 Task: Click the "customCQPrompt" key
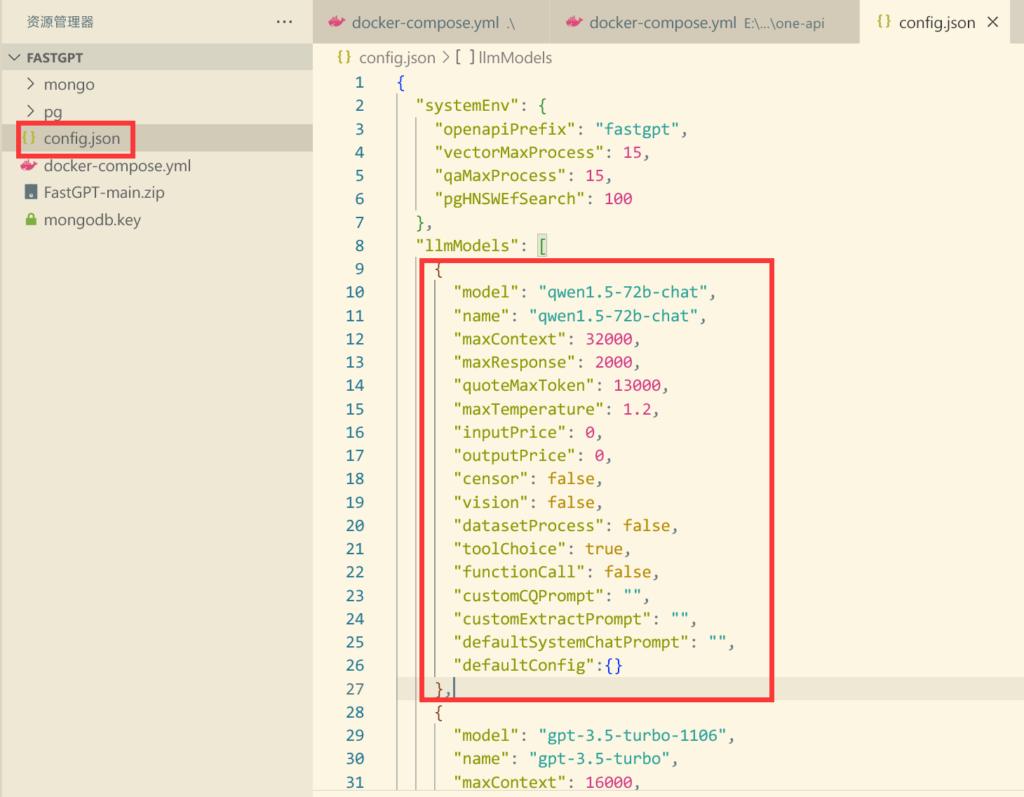coord(528,596)
